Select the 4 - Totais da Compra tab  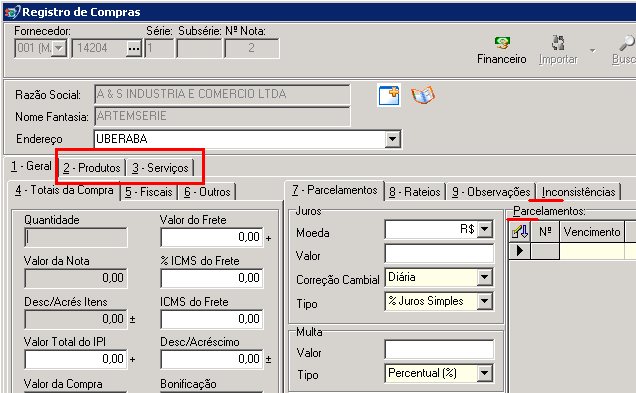(64, 190)
